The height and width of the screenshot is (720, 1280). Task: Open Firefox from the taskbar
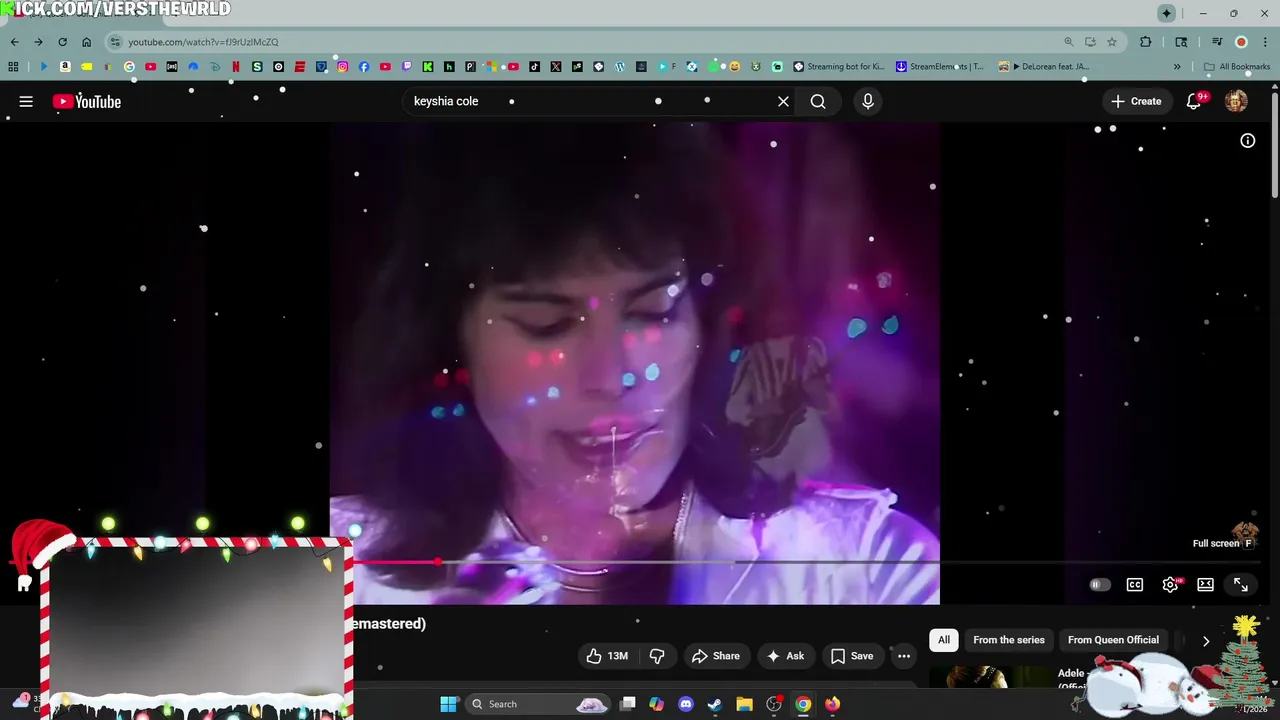[832, 704]
